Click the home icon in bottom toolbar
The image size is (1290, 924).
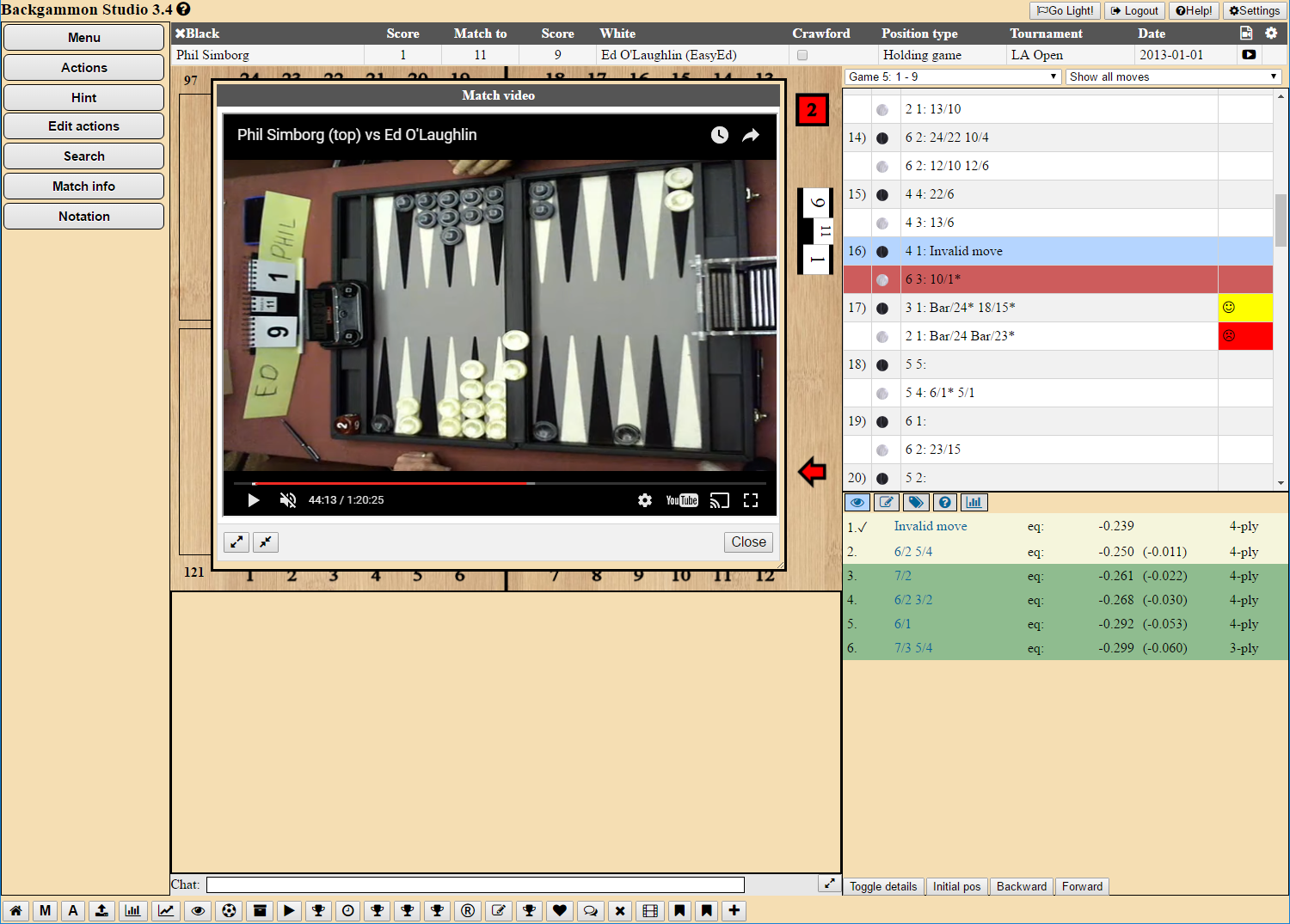(x=15, y=910)
